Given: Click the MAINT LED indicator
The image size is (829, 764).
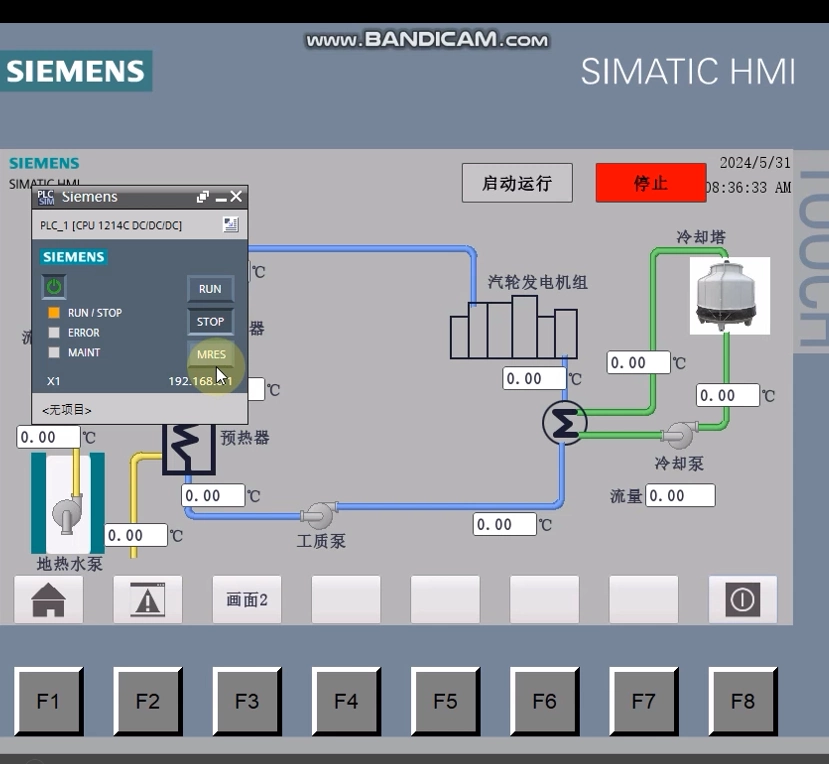Looking at the screenshot, I should tap(54, 352).
